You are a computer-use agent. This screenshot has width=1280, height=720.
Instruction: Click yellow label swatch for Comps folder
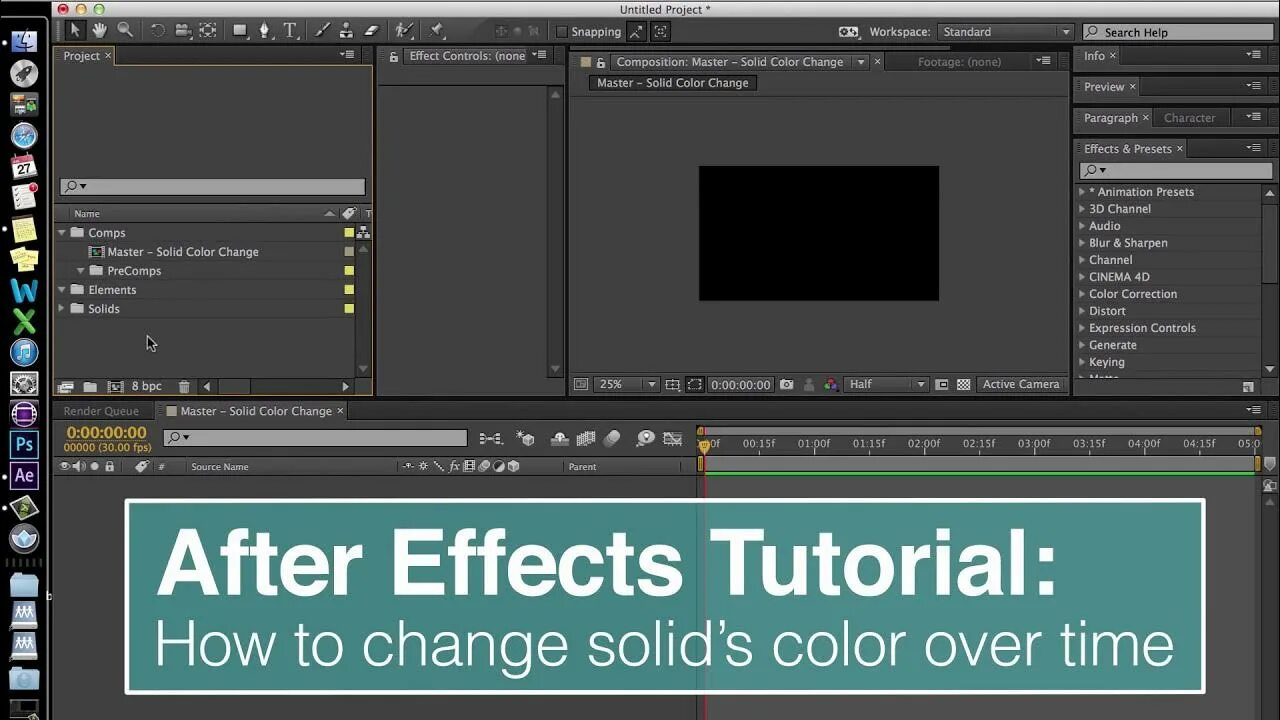(x=349, y=233)
